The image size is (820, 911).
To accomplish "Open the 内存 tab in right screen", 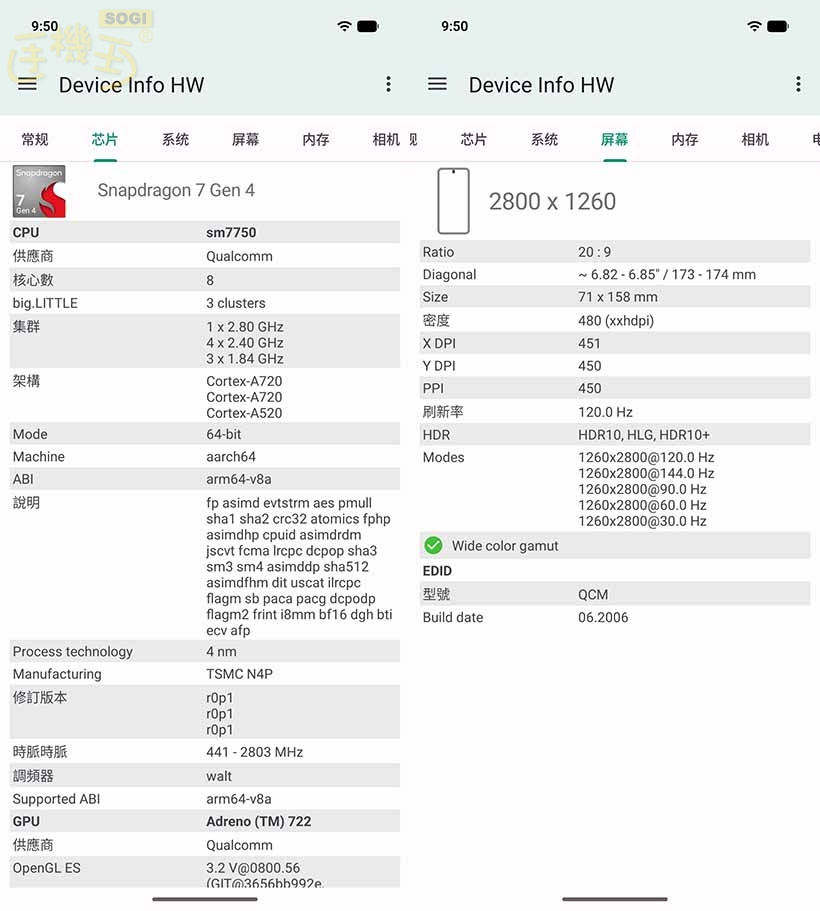I will (685, 139).
